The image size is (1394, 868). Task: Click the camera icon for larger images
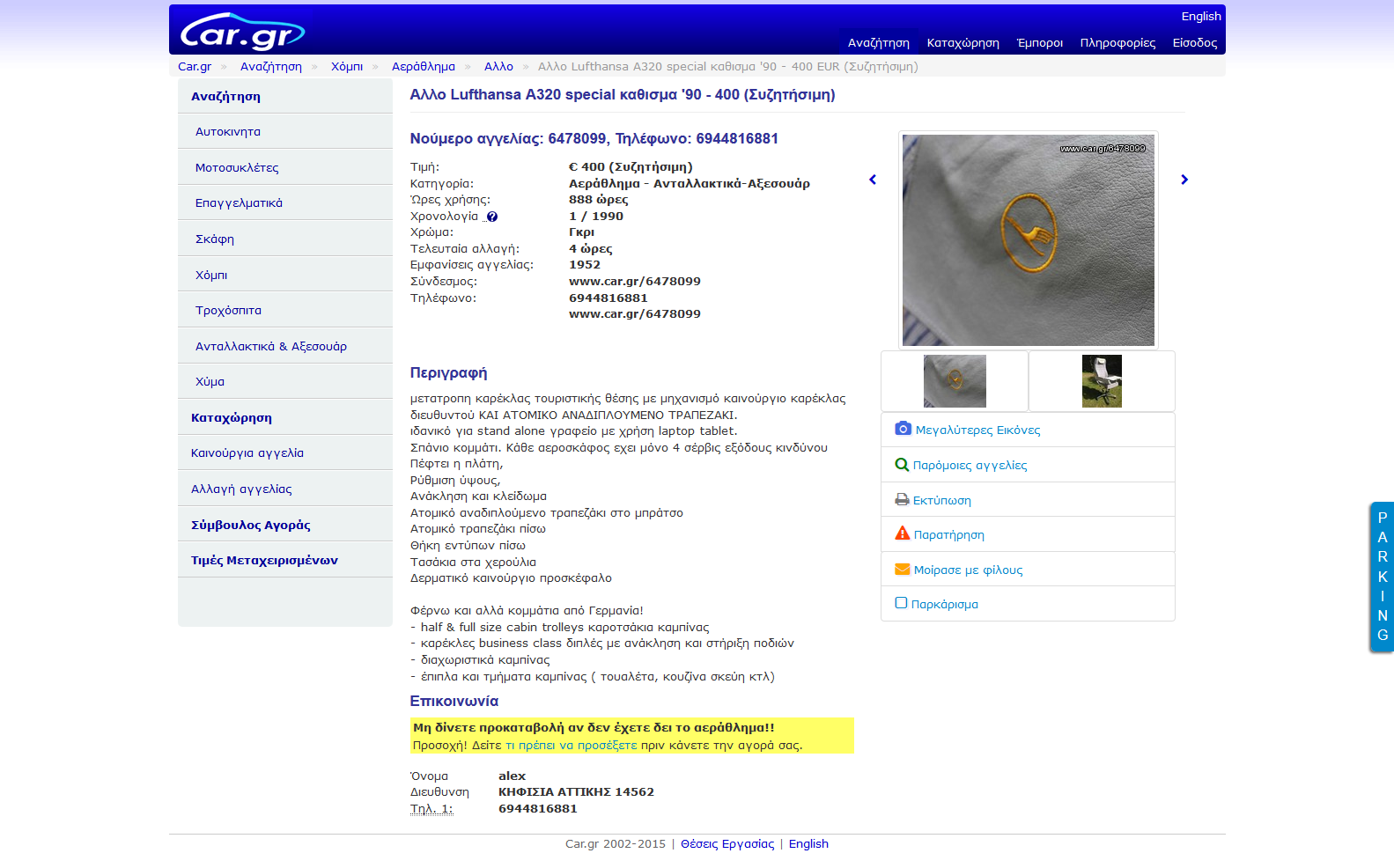[903, 429]
